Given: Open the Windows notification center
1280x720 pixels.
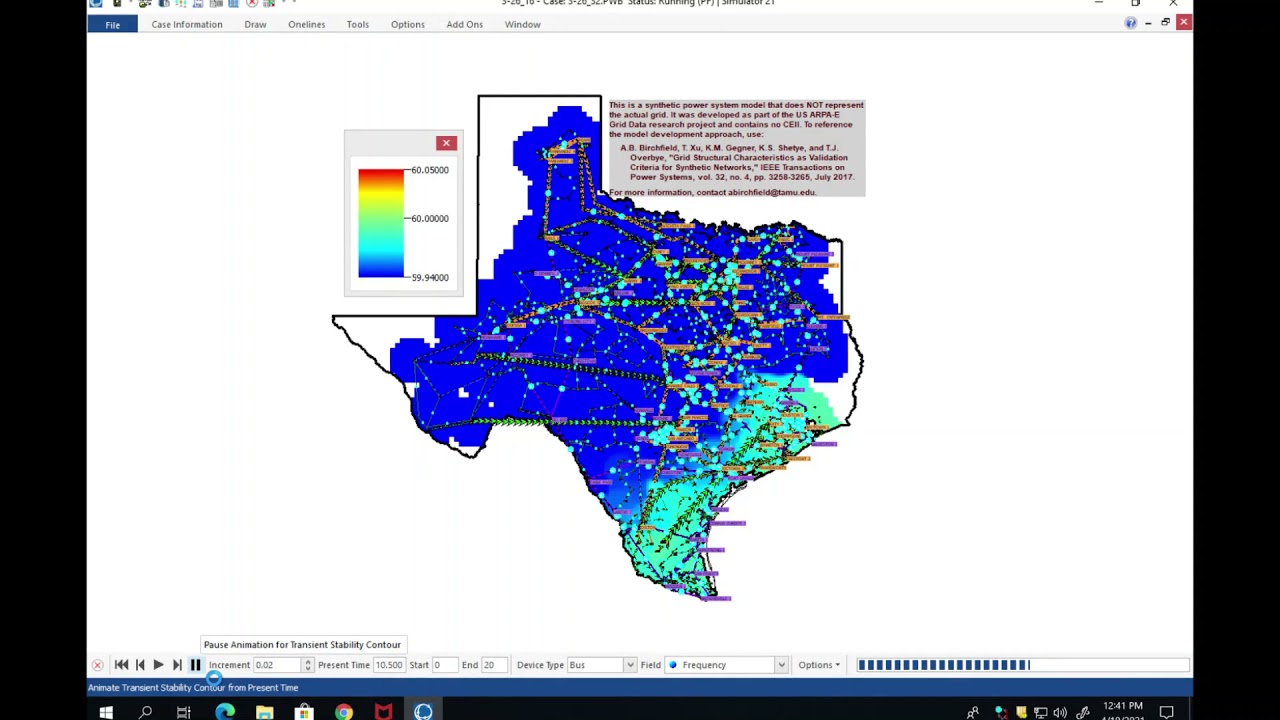Looking at the screenshot, I should (x=1167, y=712).
